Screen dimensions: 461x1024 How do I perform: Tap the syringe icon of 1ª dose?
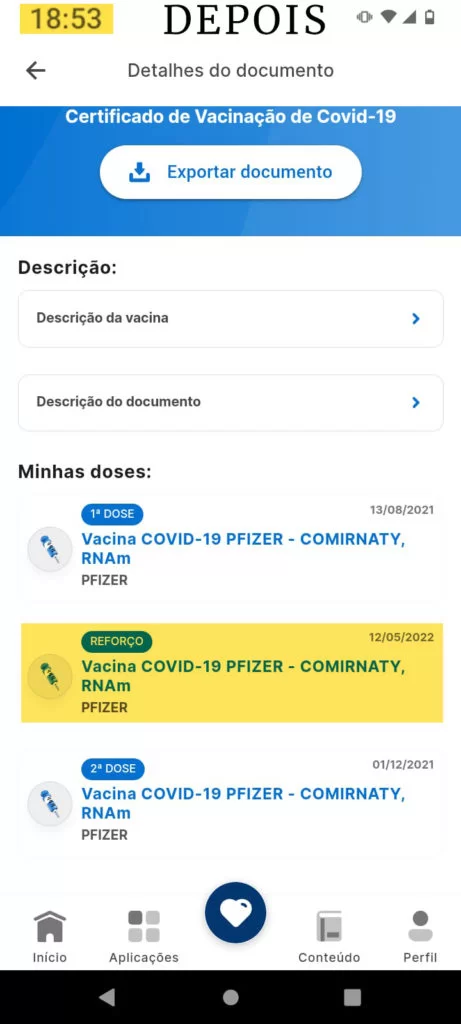pyautogui.click(x=50, y=549)
